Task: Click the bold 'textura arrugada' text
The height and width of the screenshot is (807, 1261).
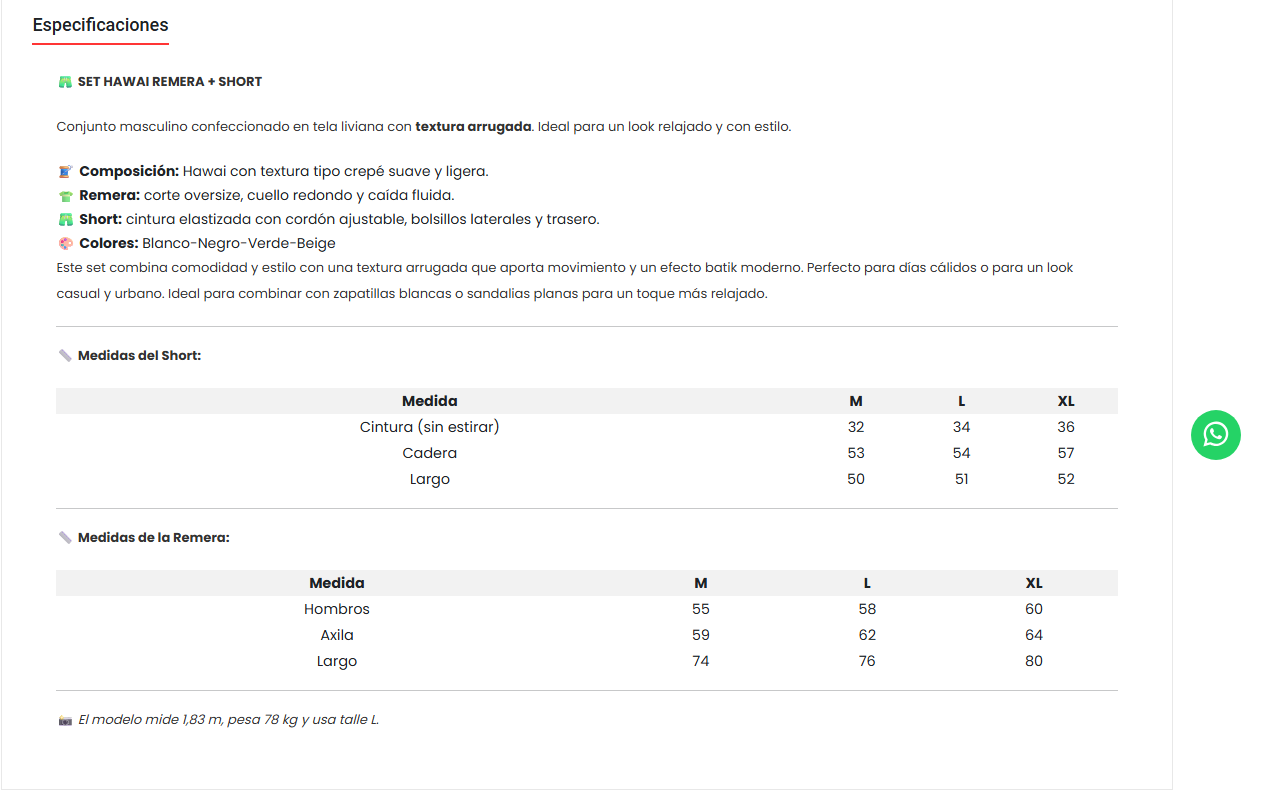Action: (x=473, y=127)
